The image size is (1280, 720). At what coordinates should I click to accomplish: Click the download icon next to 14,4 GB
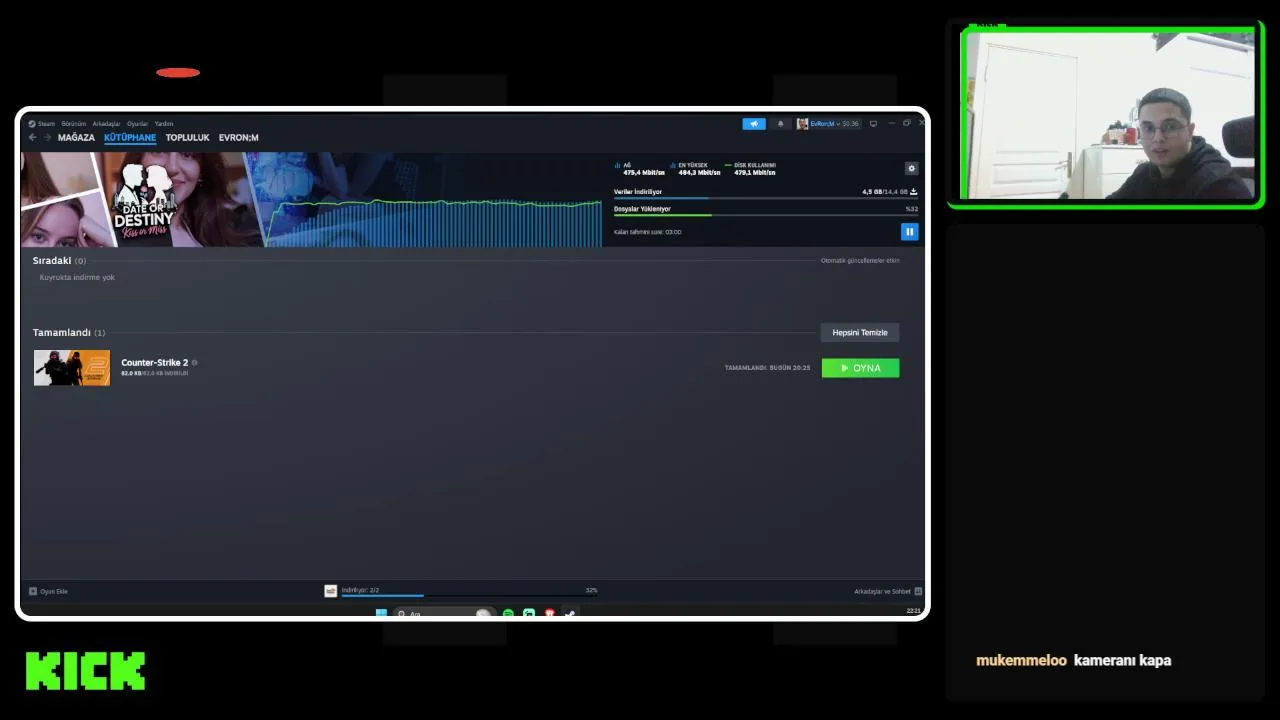pos(913,191)
